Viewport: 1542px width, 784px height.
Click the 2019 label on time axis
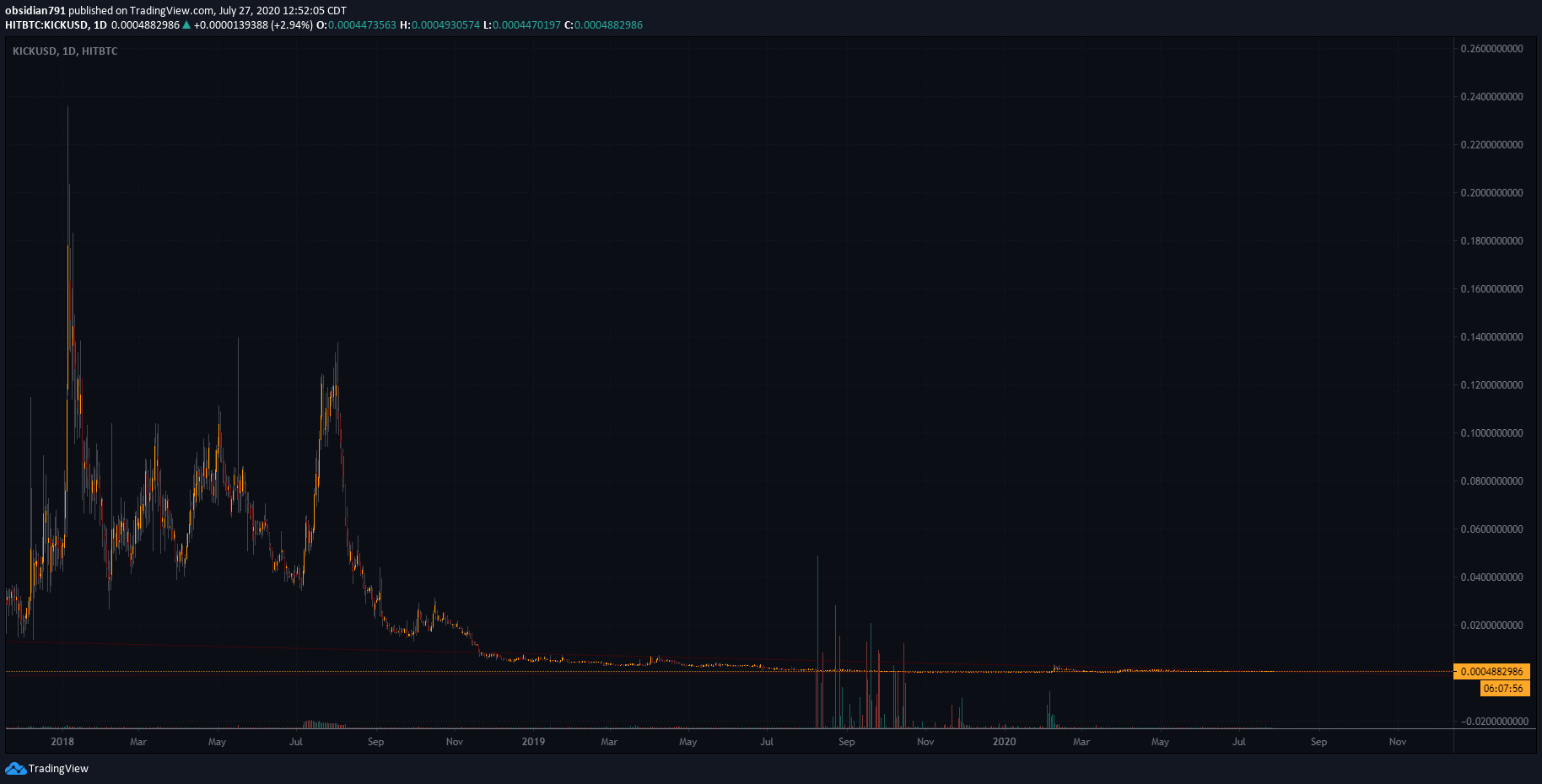tap(533, 742)
